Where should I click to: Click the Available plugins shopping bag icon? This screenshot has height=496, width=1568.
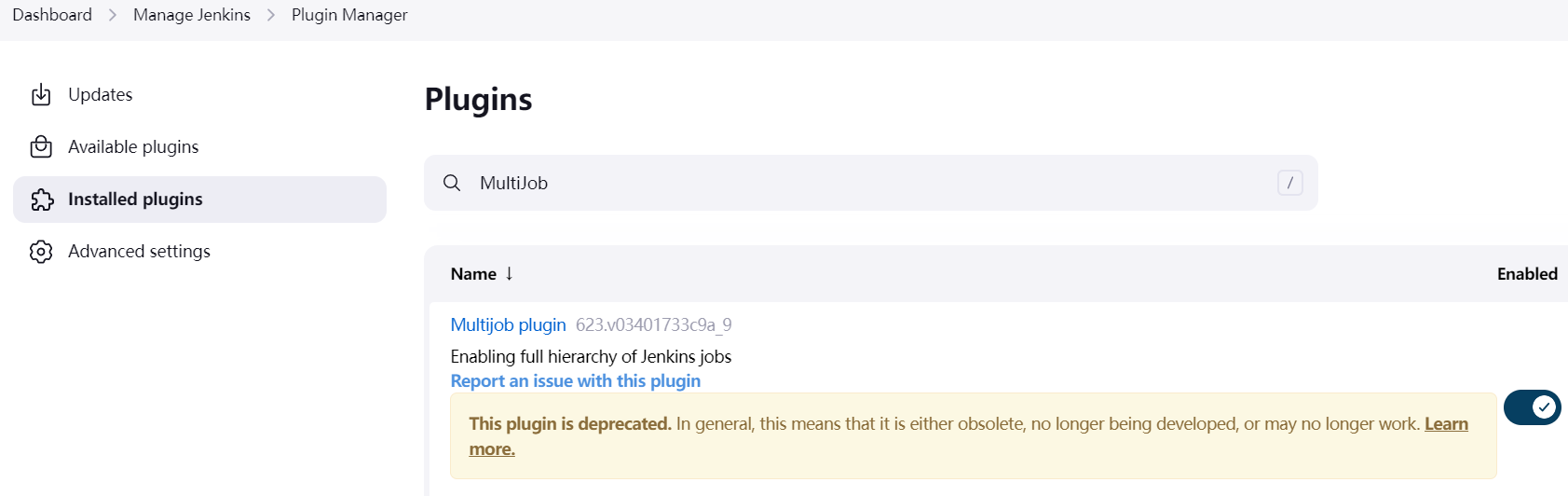pos(41,147)
